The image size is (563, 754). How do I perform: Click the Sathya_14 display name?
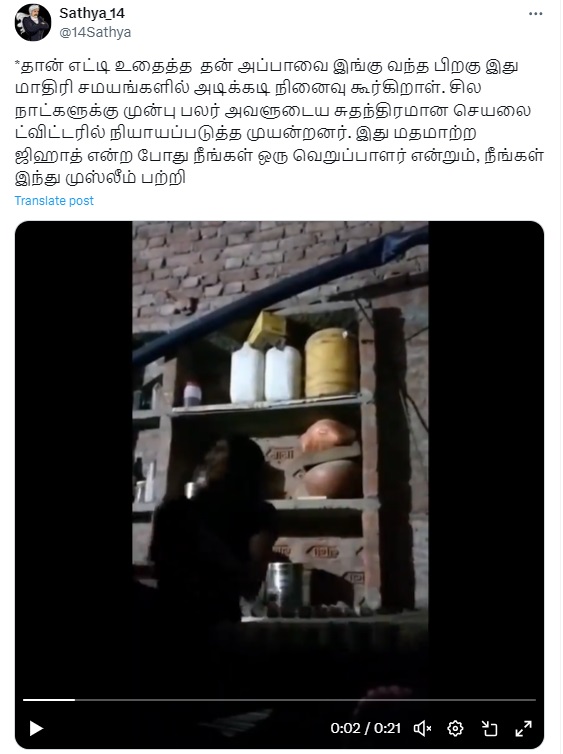coord(92,13)
